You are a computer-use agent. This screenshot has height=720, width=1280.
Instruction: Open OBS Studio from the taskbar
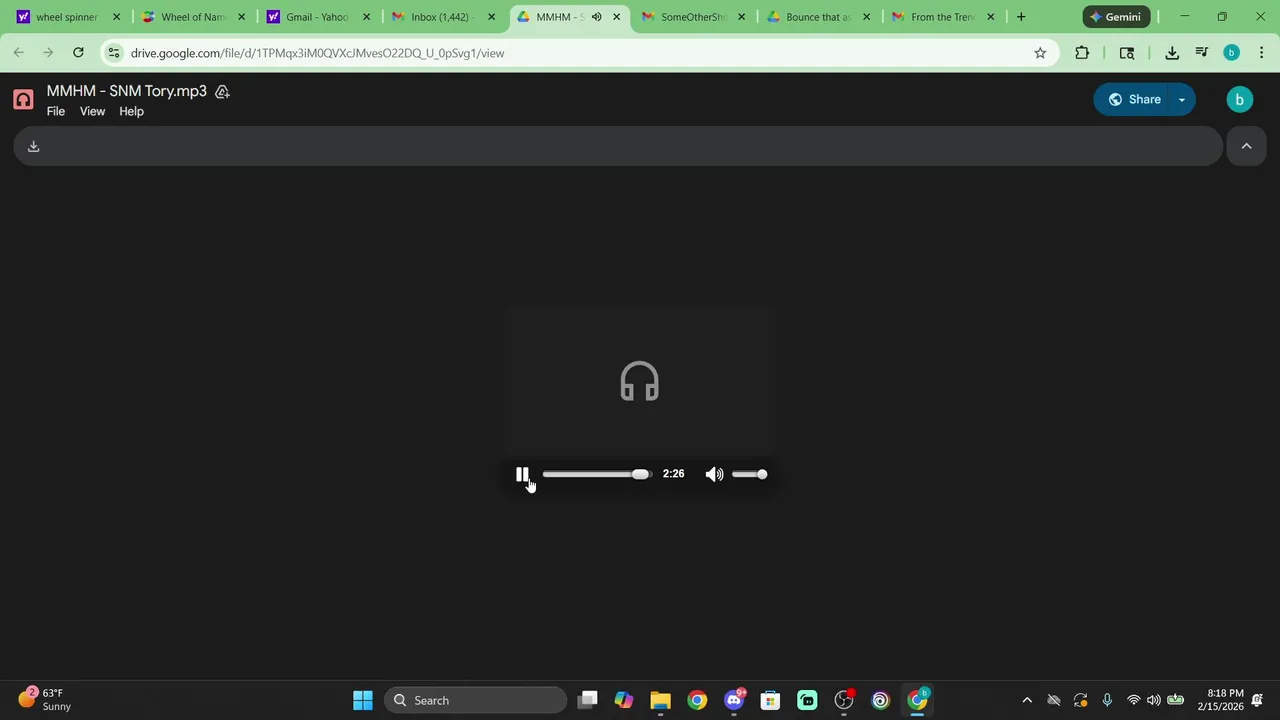point(844,700)
